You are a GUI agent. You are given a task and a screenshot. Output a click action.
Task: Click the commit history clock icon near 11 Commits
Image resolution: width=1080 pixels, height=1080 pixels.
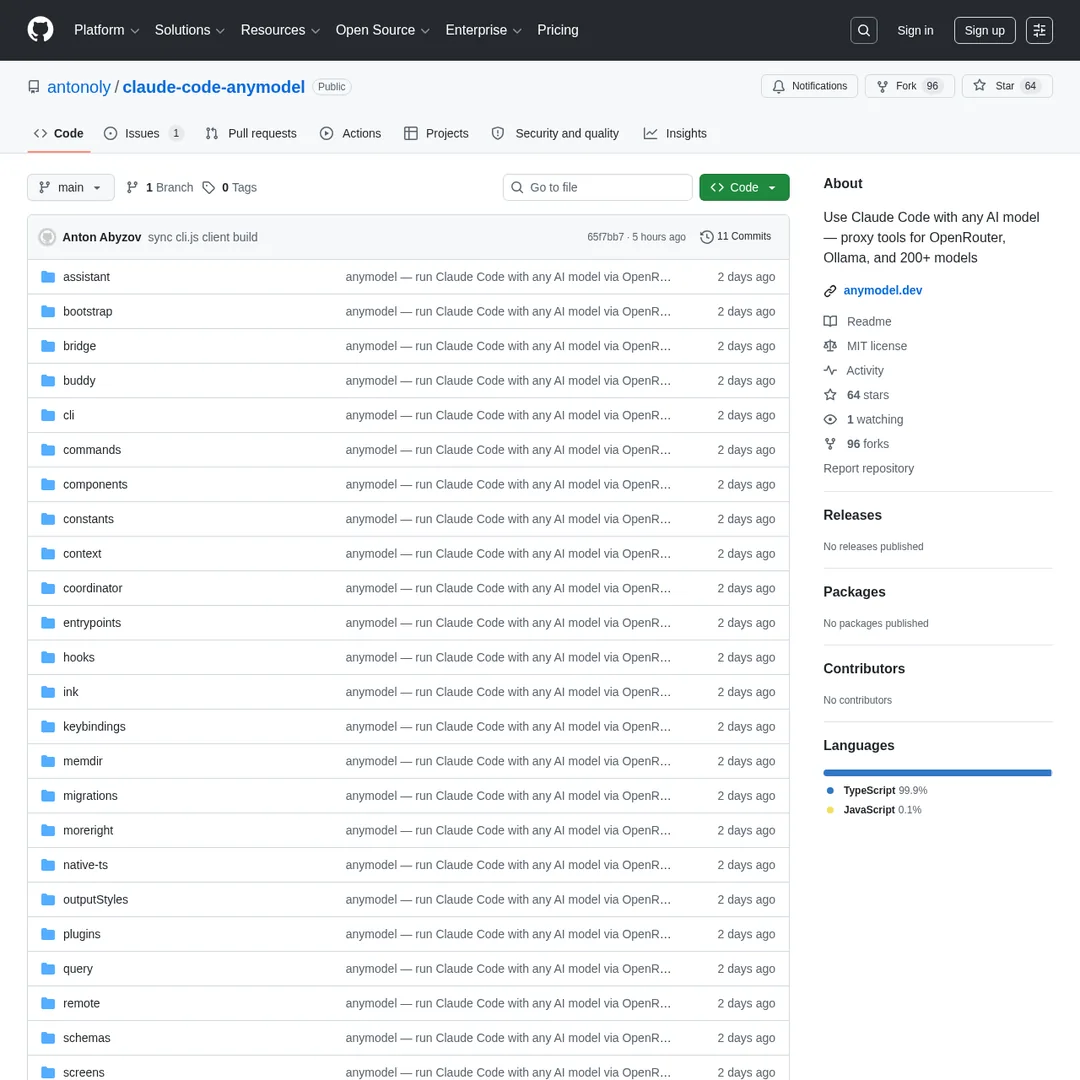coord(707,236)
